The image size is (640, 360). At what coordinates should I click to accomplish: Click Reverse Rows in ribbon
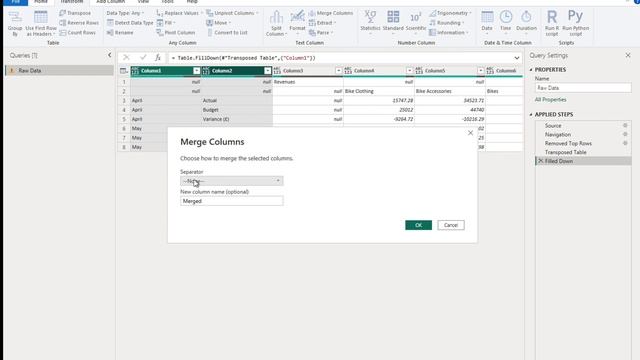[79, 23]
